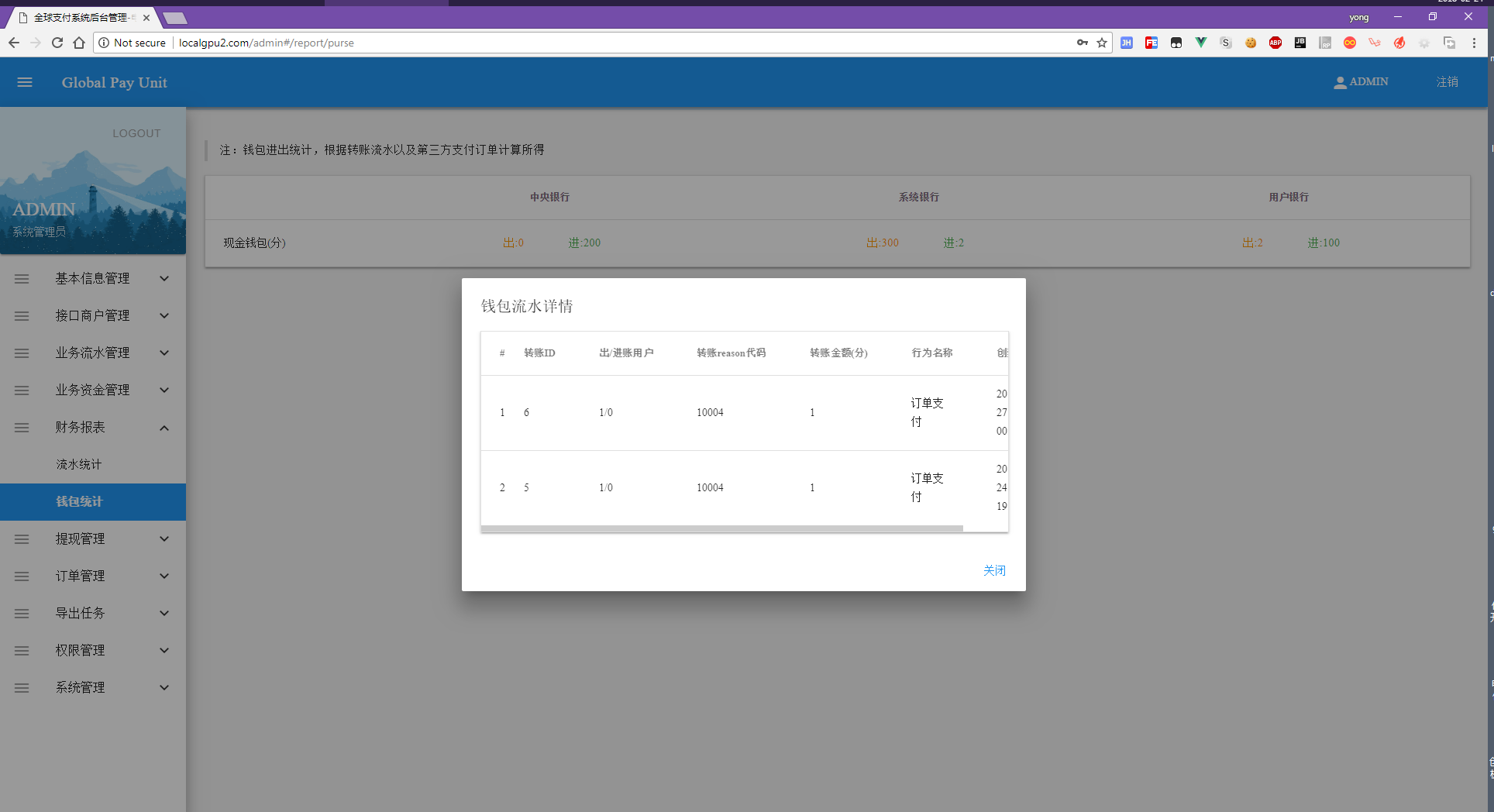Open browser home page icon
1494x812 pixels.
click(79, 43)
